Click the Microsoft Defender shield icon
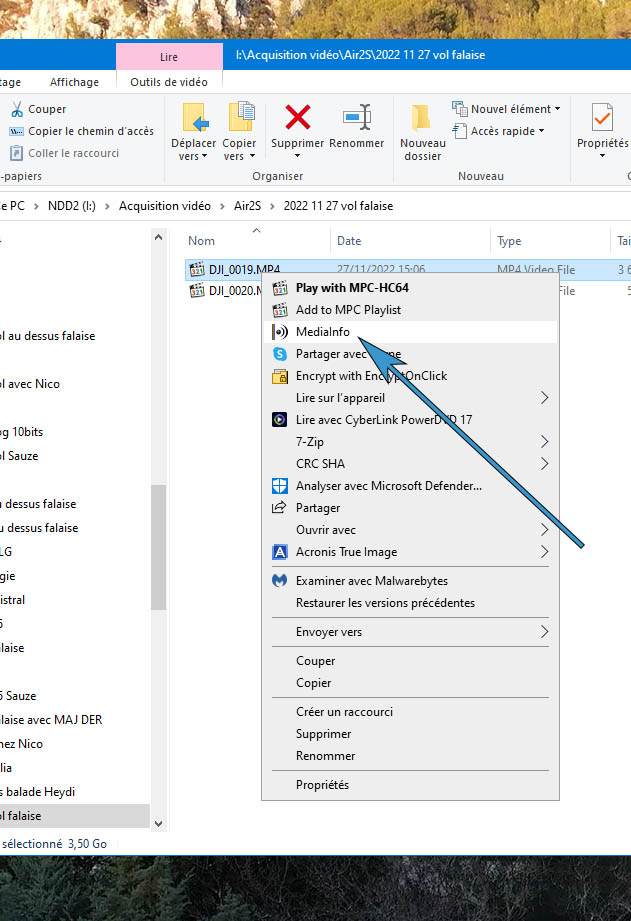The image size is (631, 921). tap(280, 486)
